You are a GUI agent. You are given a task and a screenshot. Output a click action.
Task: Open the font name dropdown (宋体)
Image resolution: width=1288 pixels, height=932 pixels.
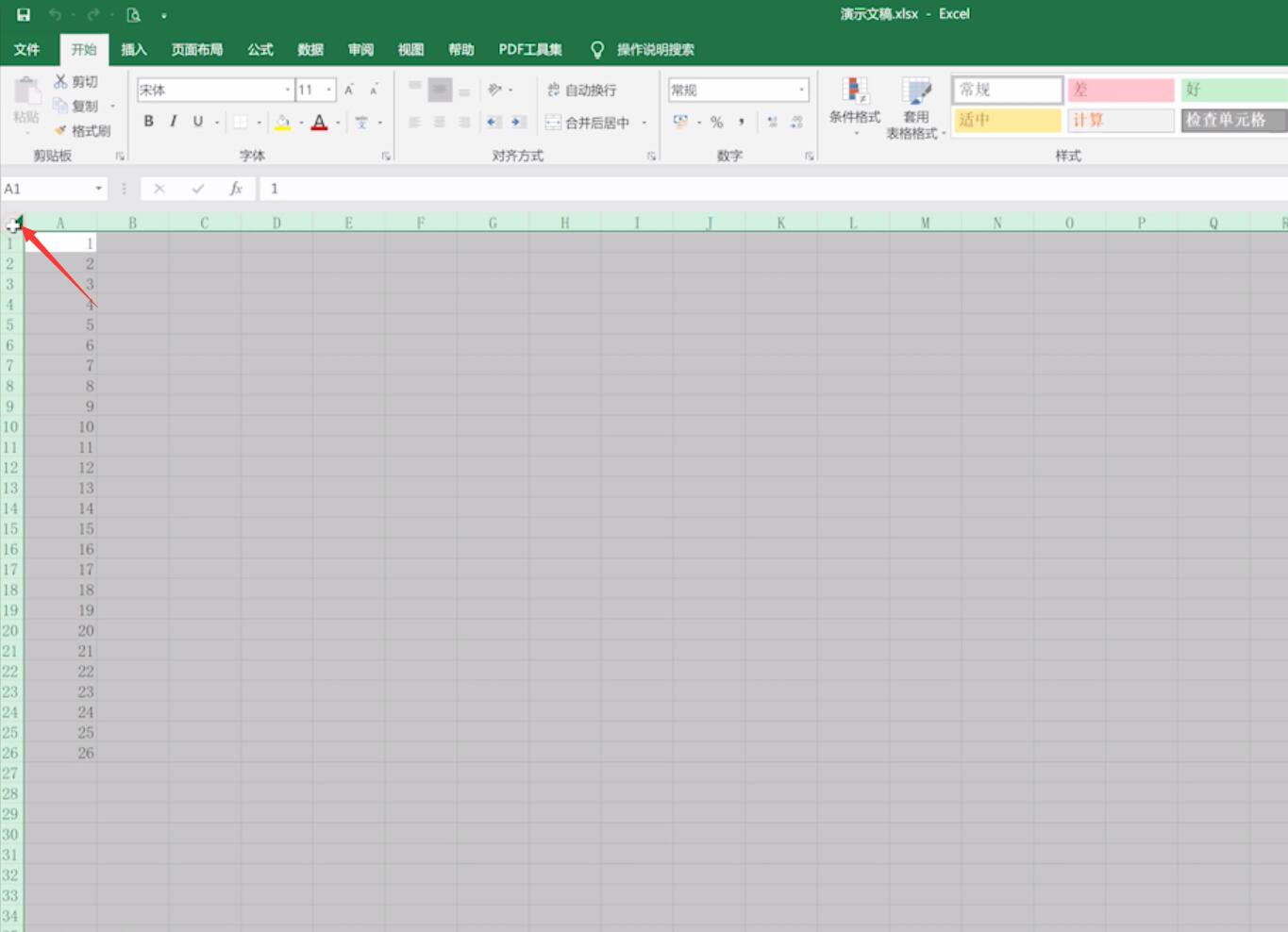[288, 90]
